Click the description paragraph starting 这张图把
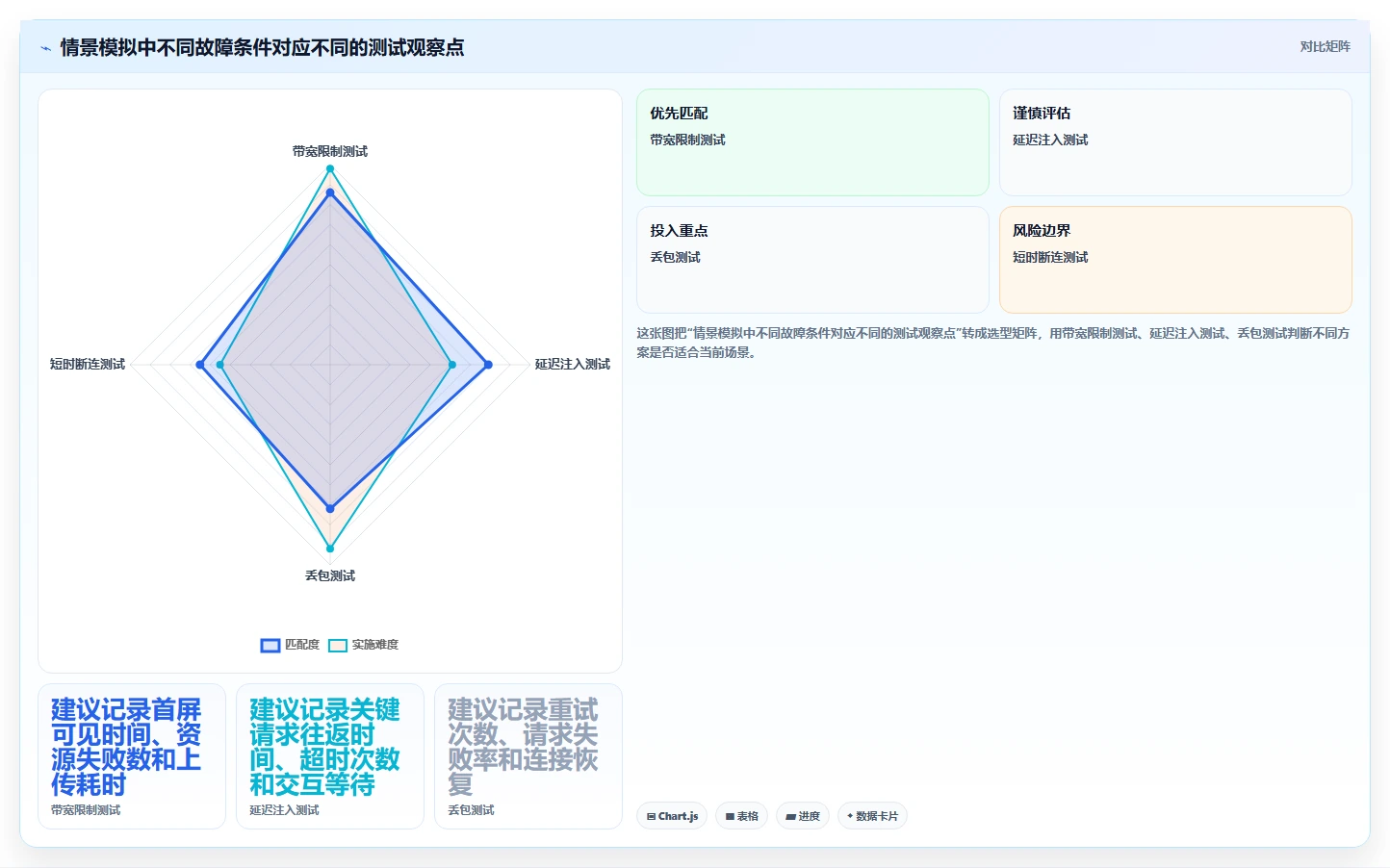1390x868 pixels. tap(993, 343)
